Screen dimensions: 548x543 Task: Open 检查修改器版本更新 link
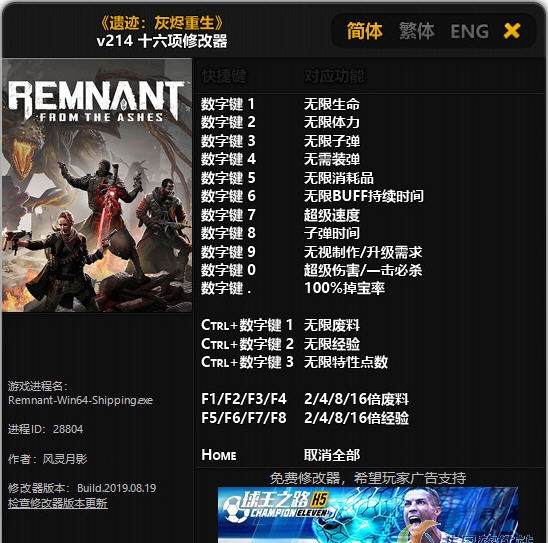point(58,503)
